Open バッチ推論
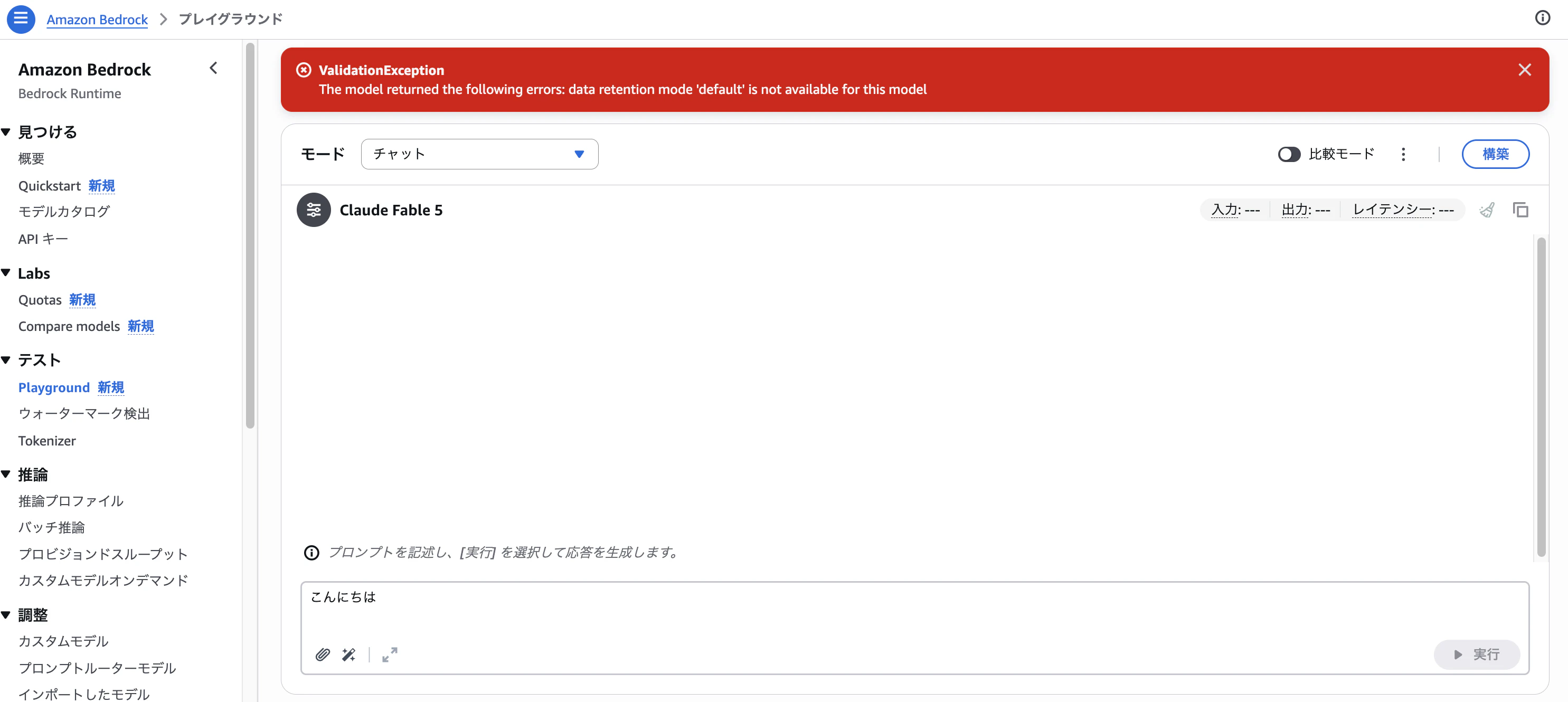This screenshot has width=1568, height=702. coord(51,527)
